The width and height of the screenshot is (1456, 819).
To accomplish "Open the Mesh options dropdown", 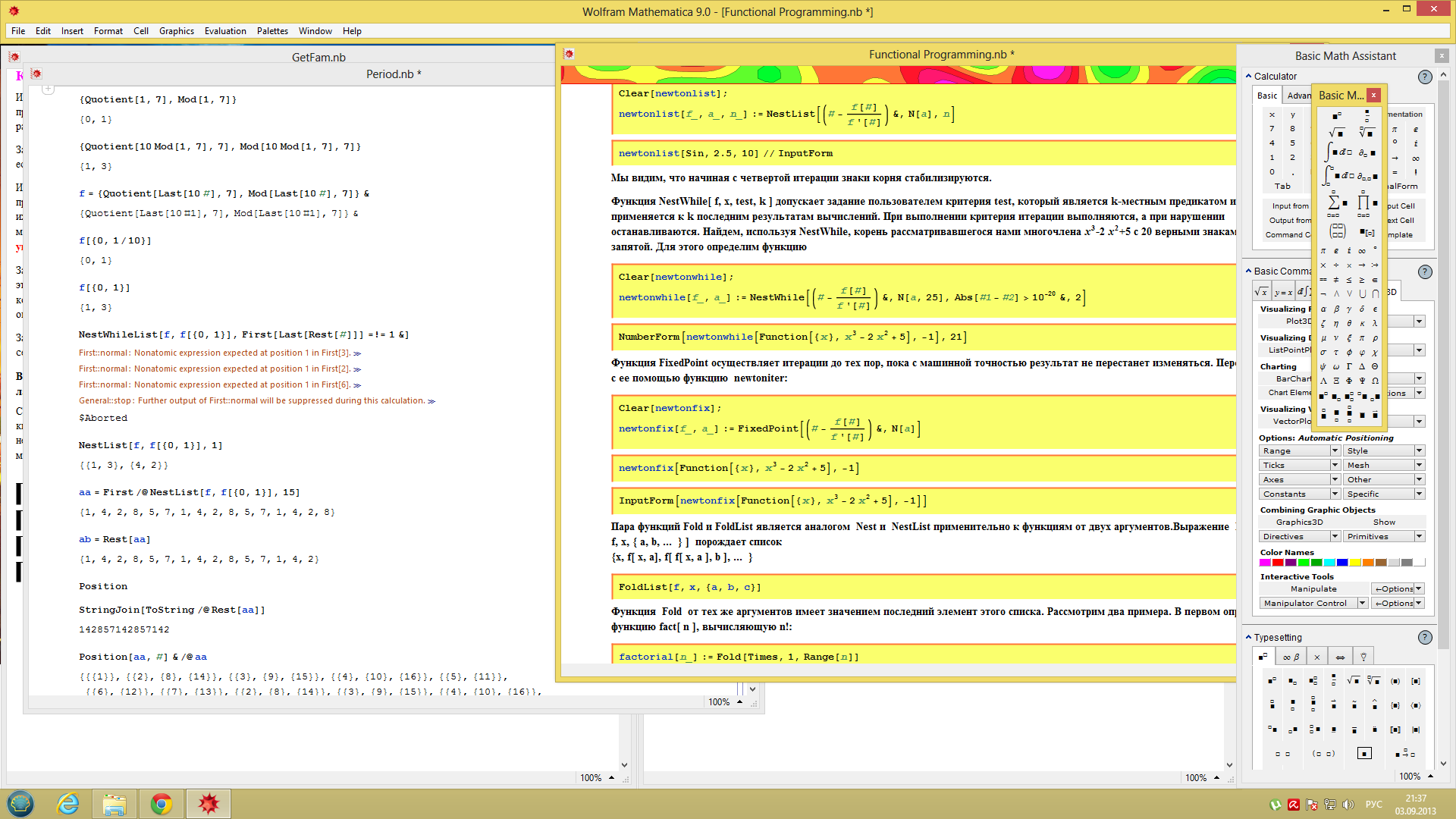I will pyautogui.click(x=1384, y=465).
